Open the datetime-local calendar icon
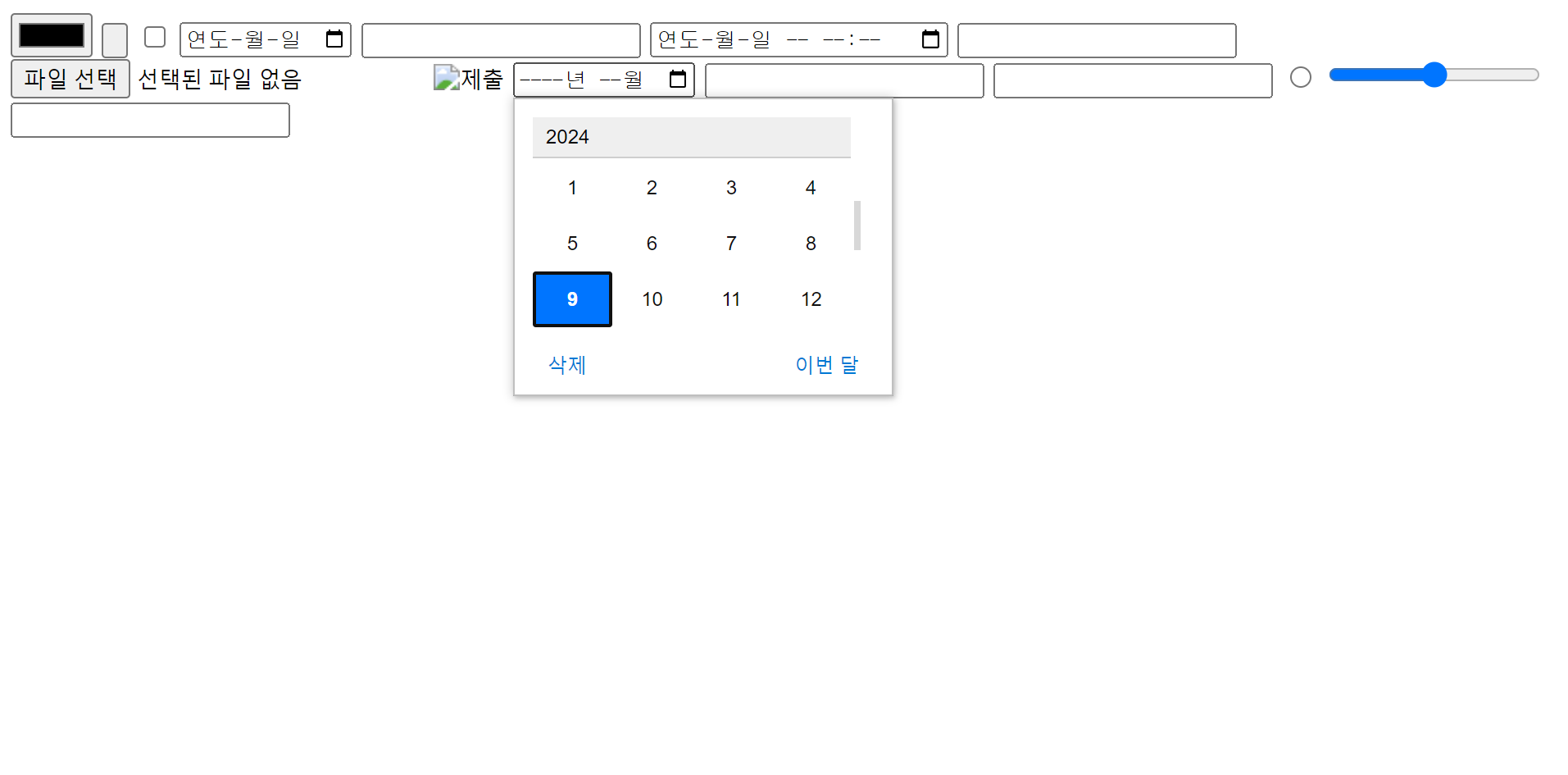Screen dimensions: 1568x775 [930, 39]
